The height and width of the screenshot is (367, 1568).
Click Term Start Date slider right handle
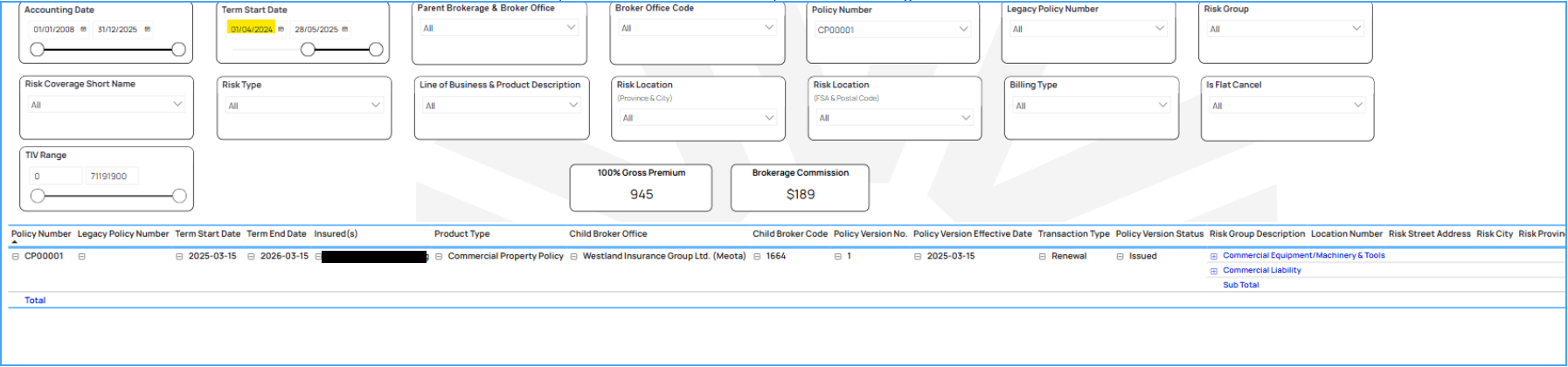tap(376, 49)
